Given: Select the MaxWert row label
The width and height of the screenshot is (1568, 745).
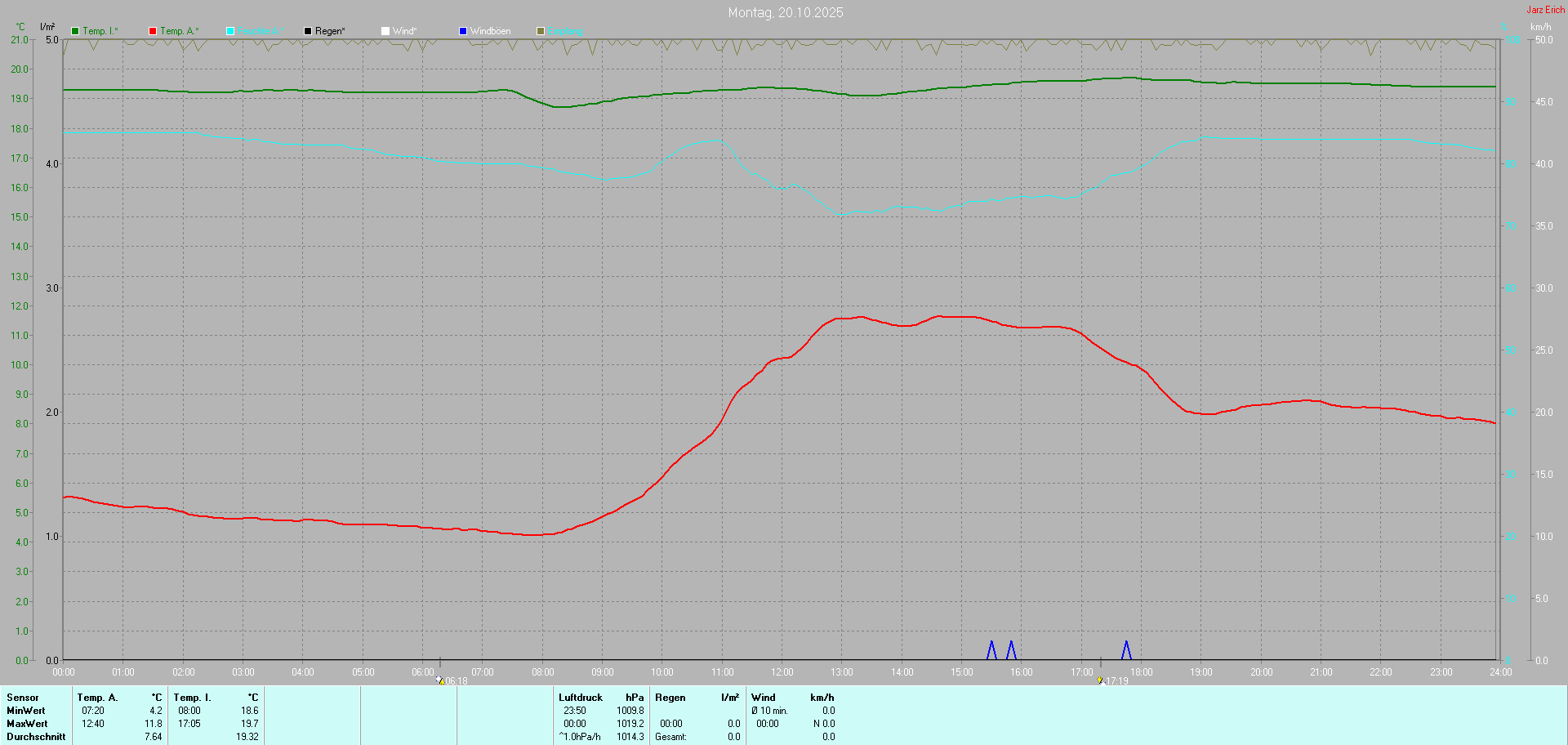Looking at the screenshot, I should point(27,724).
